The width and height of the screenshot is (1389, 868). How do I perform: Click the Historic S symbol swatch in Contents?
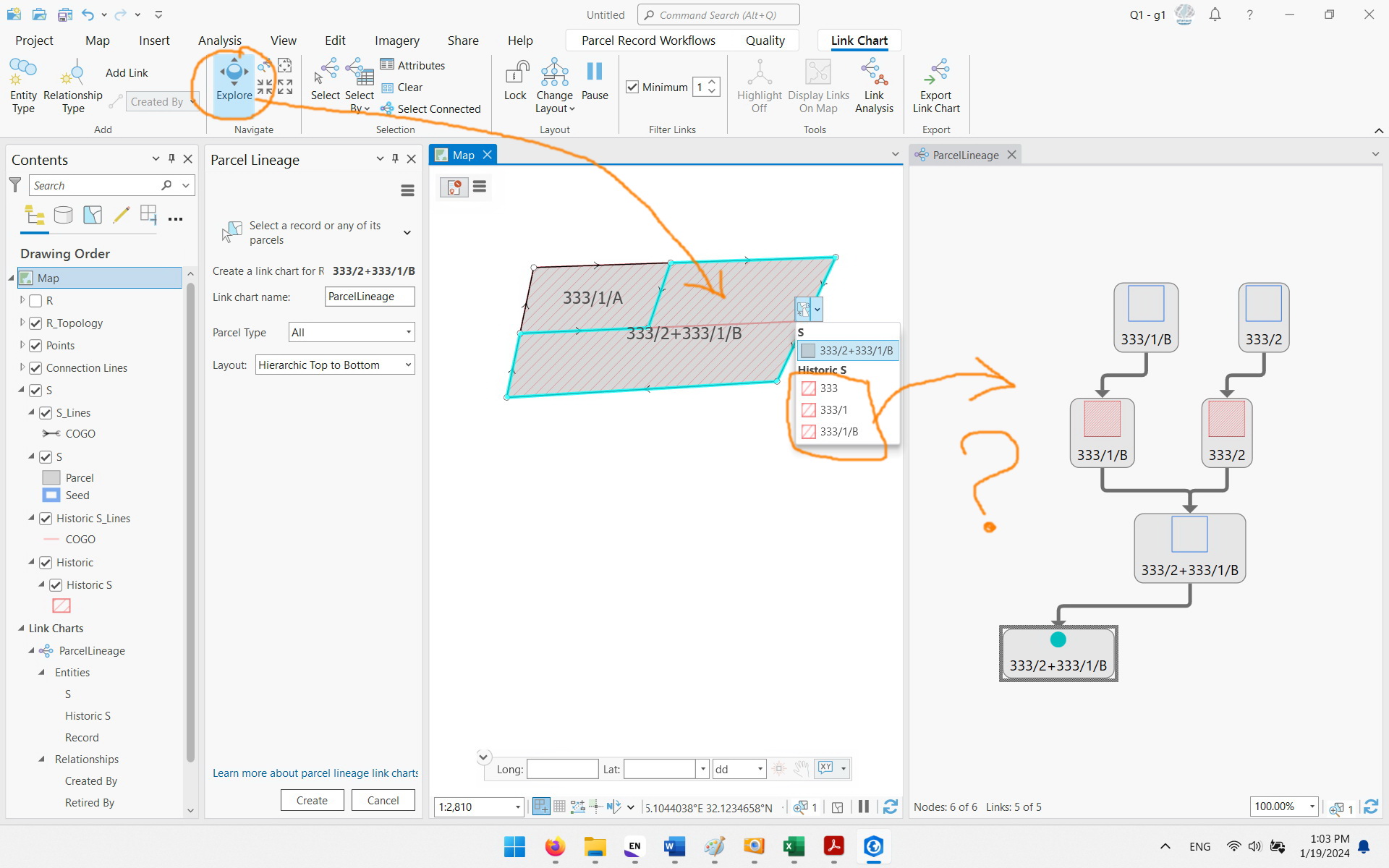pyautogui.click(x=61, y=605)
